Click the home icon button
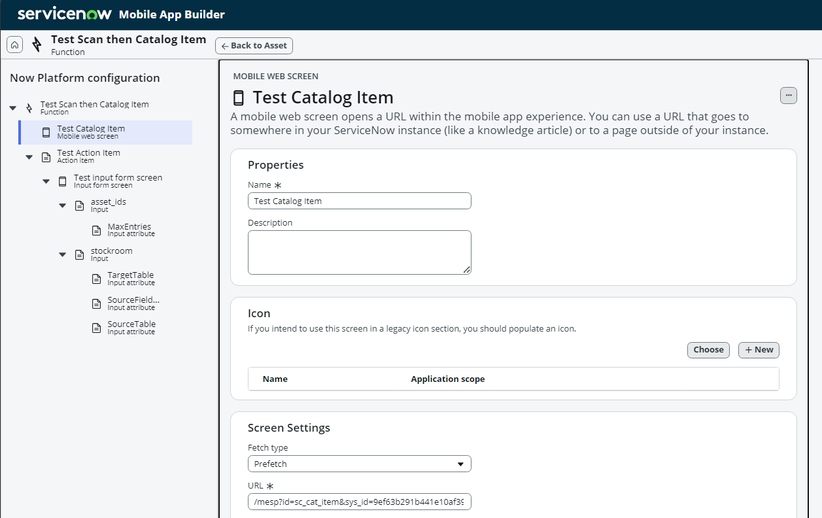This screenshot has height=518, width=822. pos(15,45)
